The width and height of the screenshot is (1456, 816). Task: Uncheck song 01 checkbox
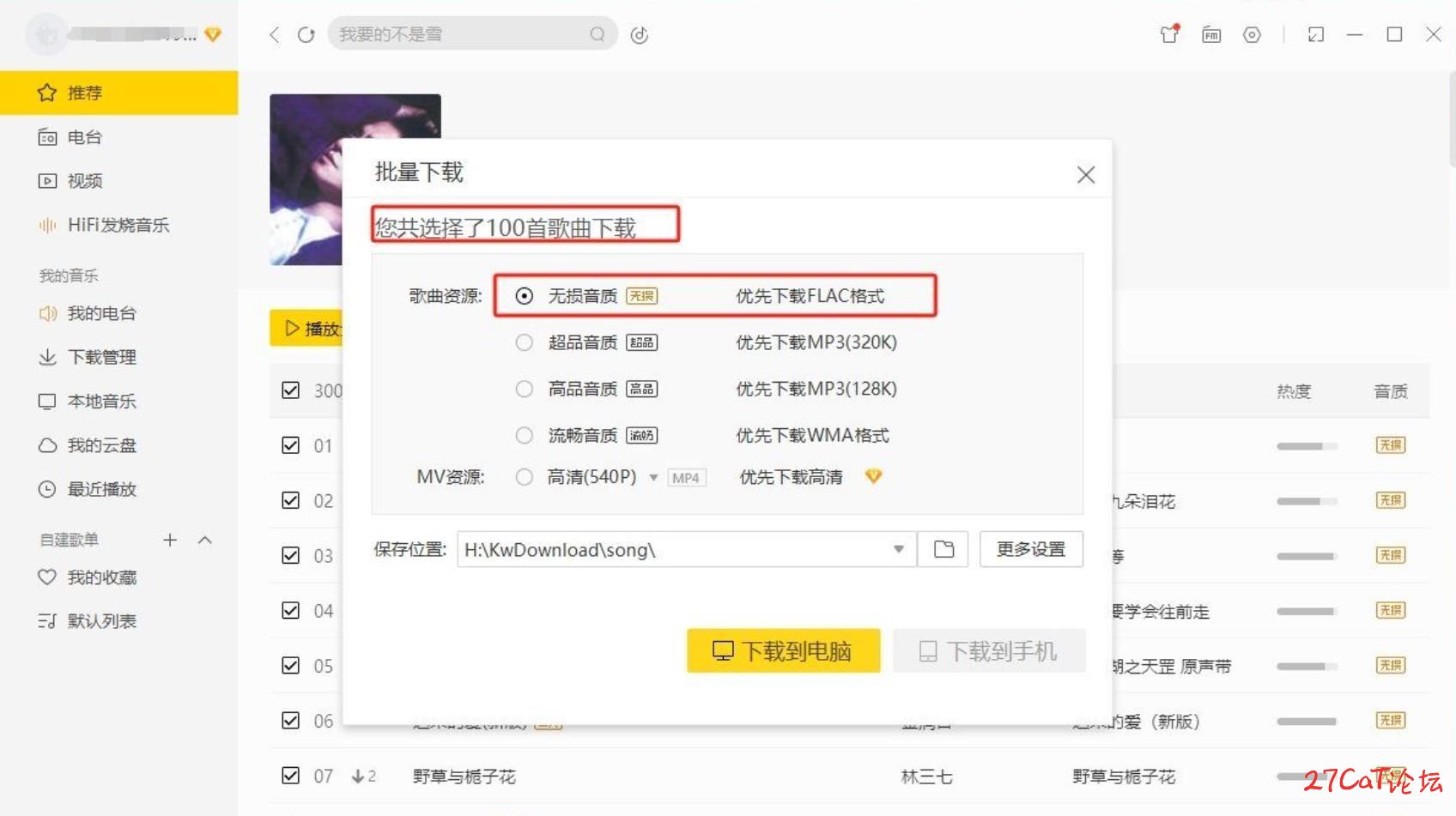(x=291, y=445)
